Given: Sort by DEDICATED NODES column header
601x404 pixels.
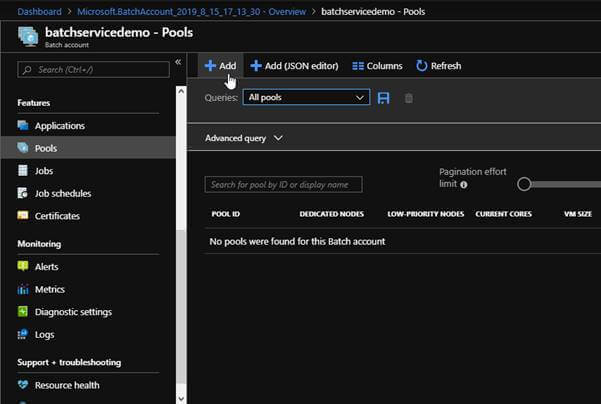Looking at the screenshot, I should point(332,214).
